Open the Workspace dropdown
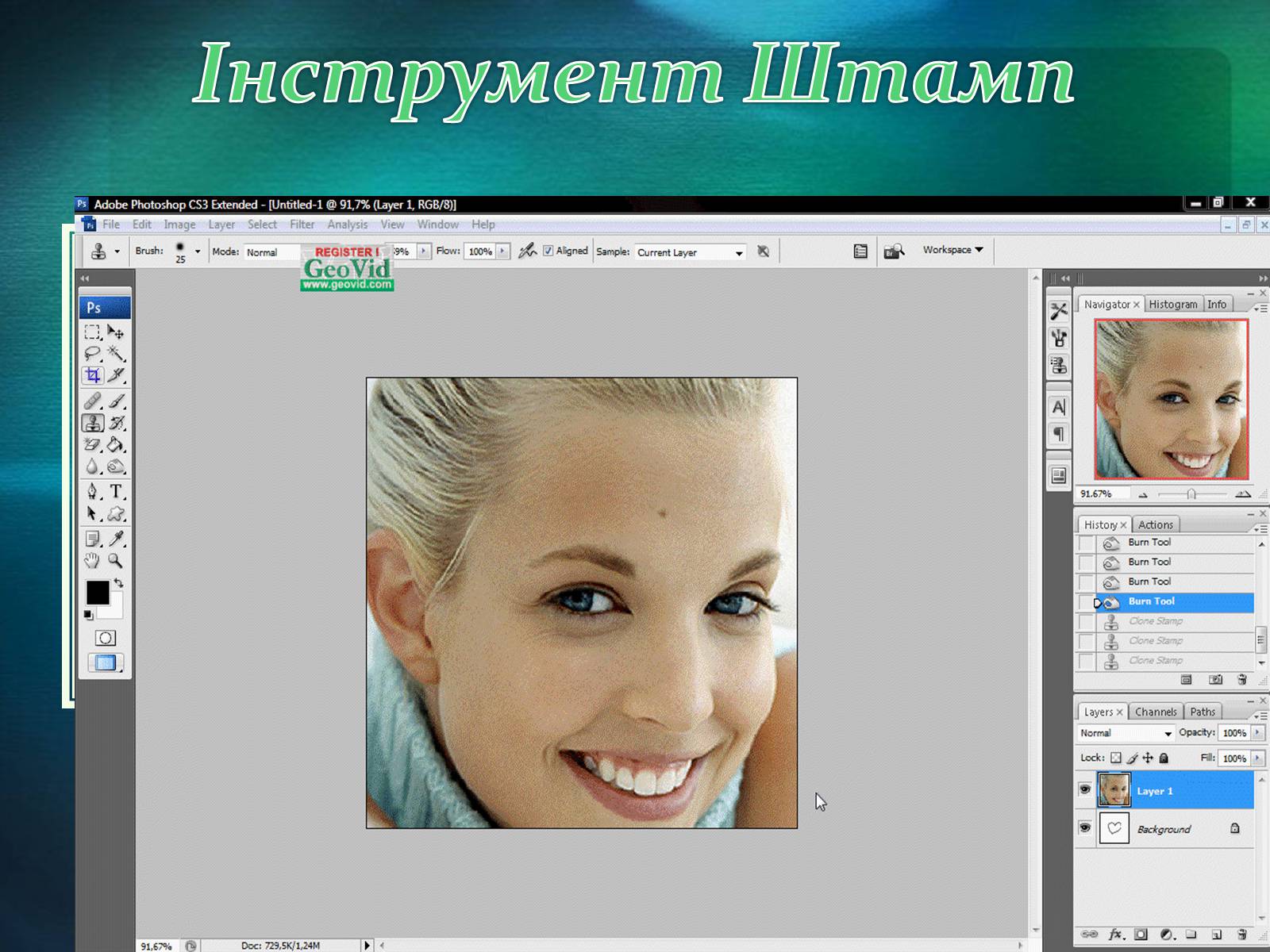 pos(952,250)
